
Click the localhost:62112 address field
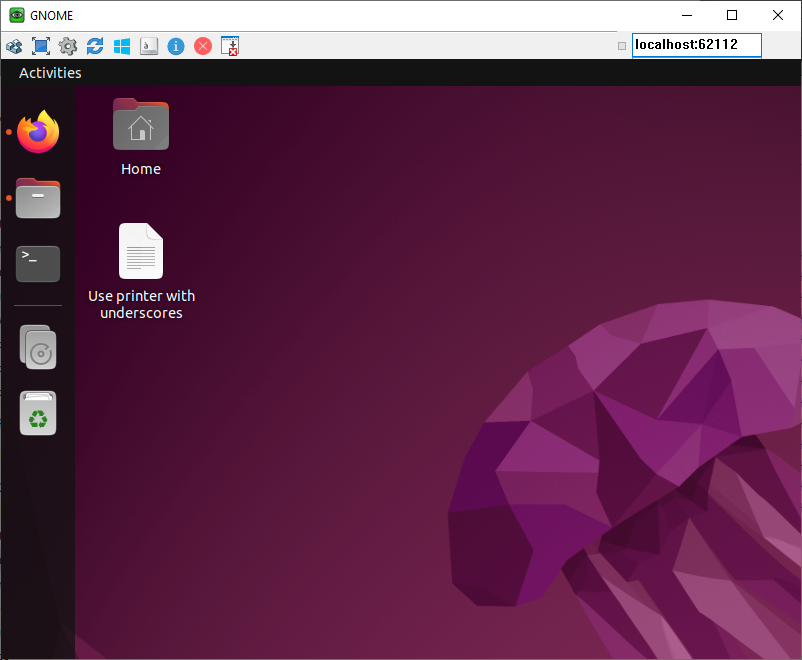click(696, 45)
